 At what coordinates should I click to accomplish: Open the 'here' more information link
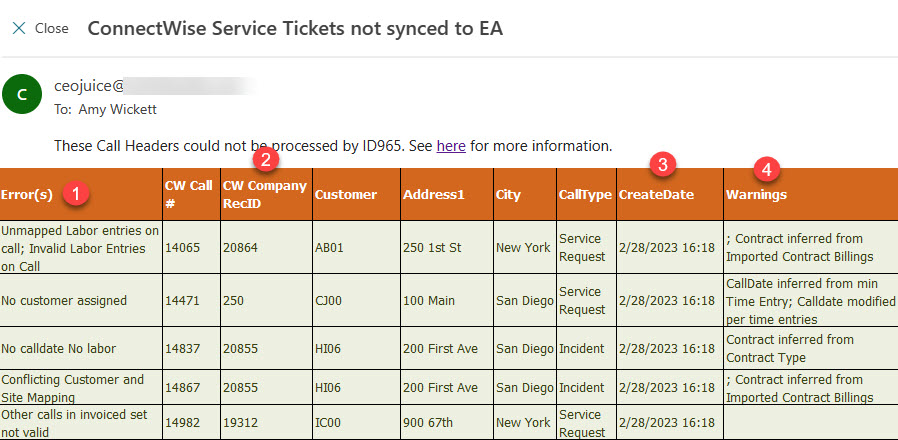click(x=451, y=146)
